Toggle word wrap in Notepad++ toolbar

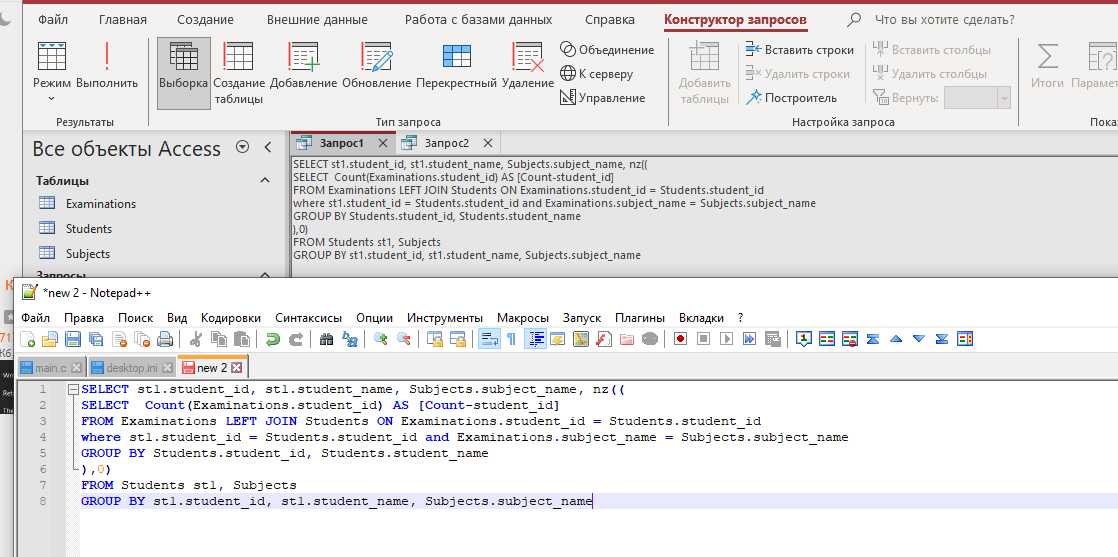487,339
